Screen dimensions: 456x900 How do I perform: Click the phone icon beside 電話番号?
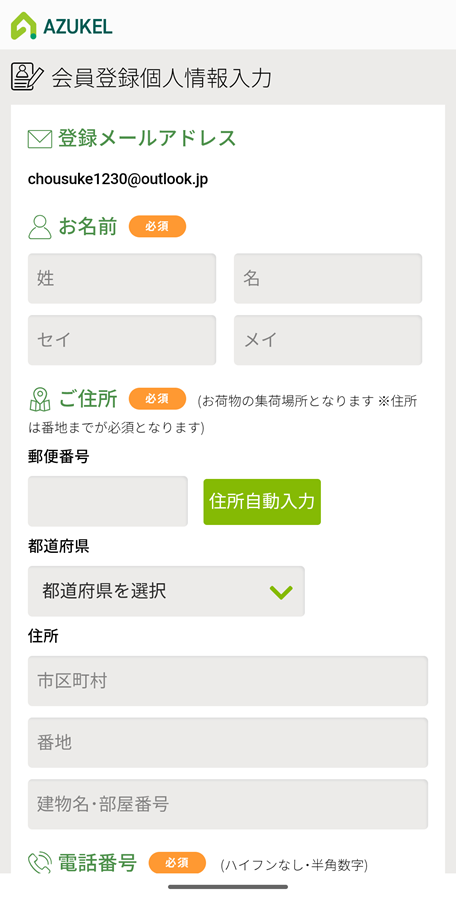[x=40, y=863]
